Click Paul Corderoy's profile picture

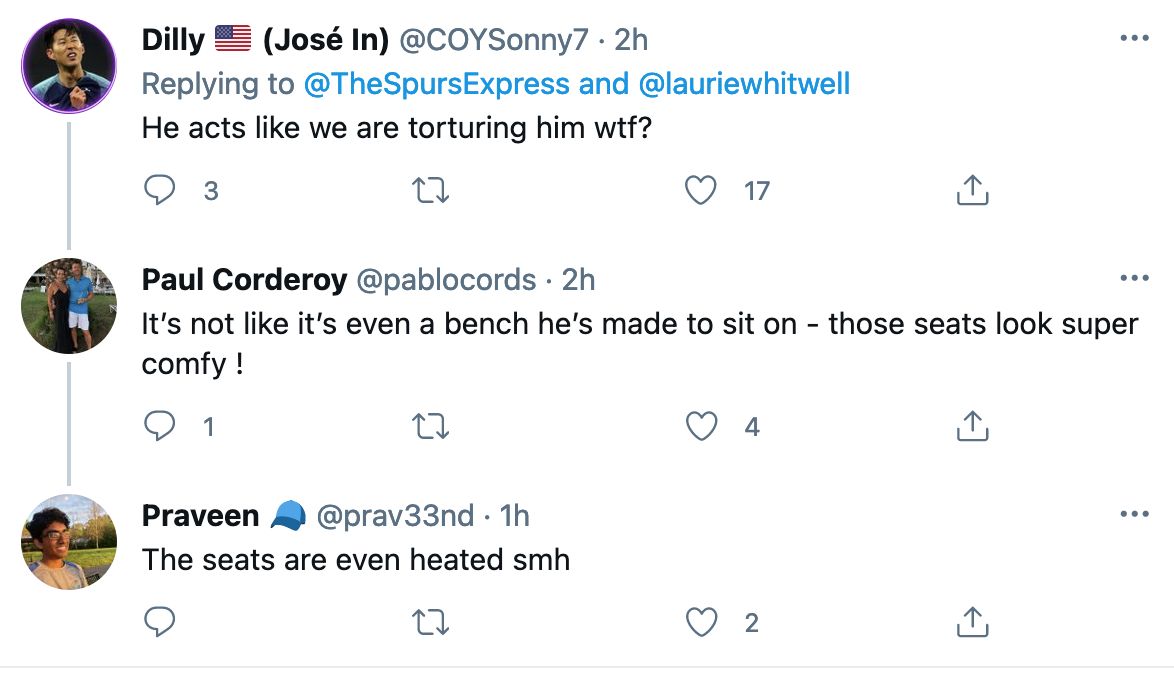[x=68, y=305]
